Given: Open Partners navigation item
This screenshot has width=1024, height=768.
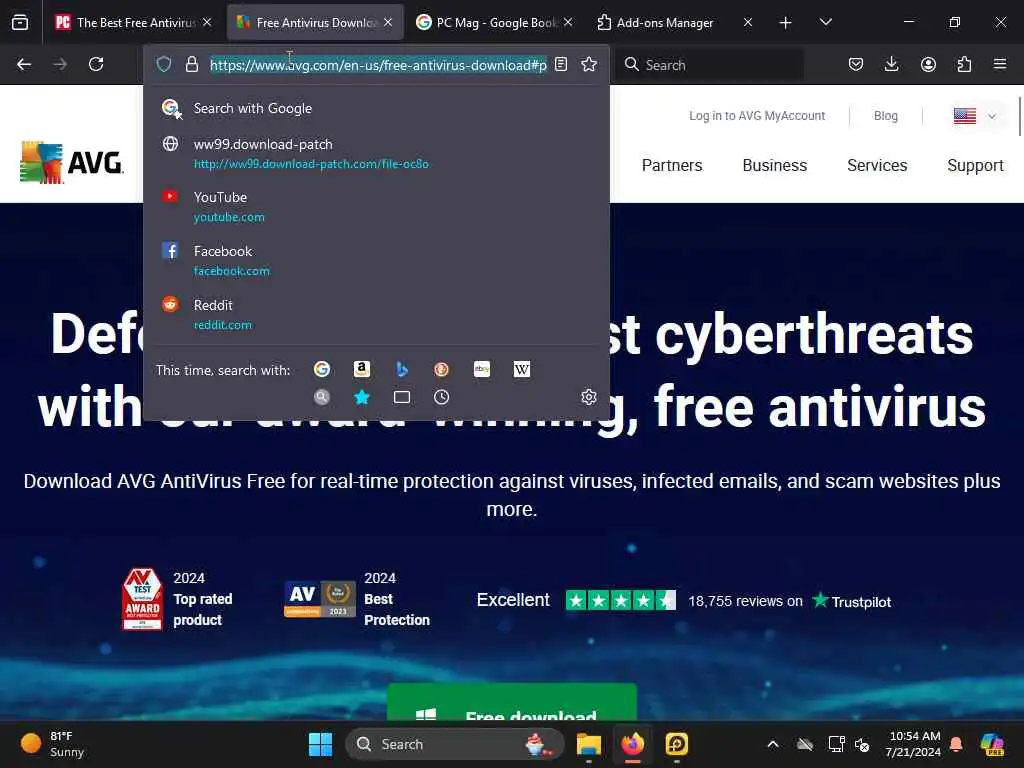Looking at the screenshot, I should tap(672, 165).
